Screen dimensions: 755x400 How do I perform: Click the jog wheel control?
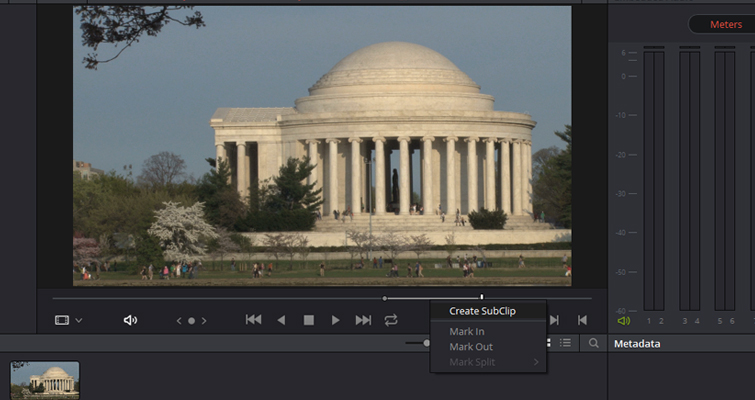coord(191,320)
